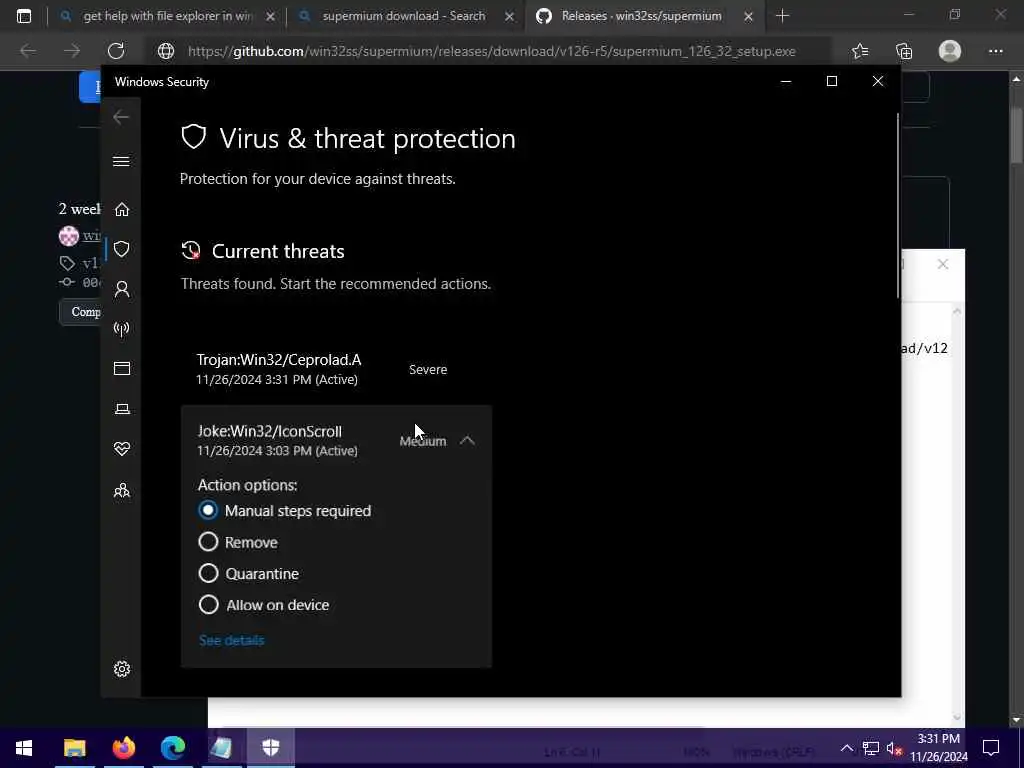Open App & browser control in the sidebar
1024x768 pixels.
click(x=121, y=368)
